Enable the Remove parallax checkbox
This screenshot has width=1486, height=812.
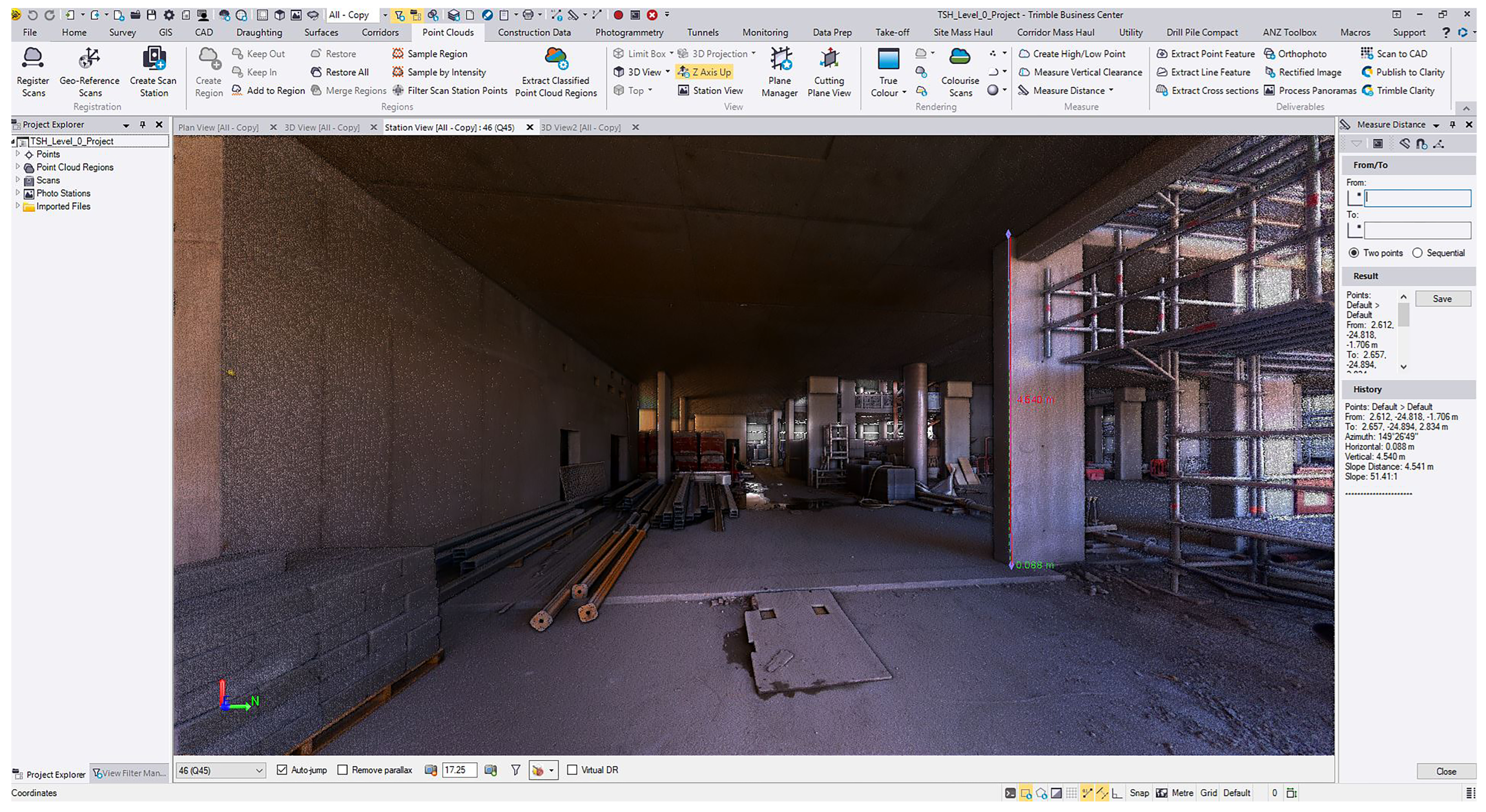(343, 770)
